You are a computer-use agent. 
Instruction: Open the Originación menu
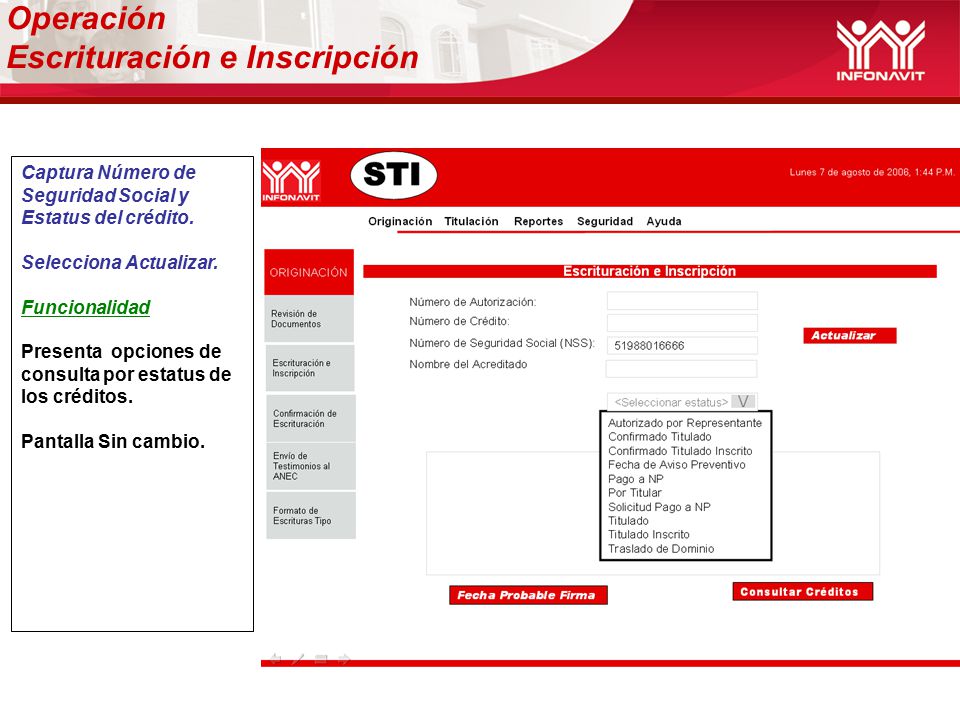point(400,222)
